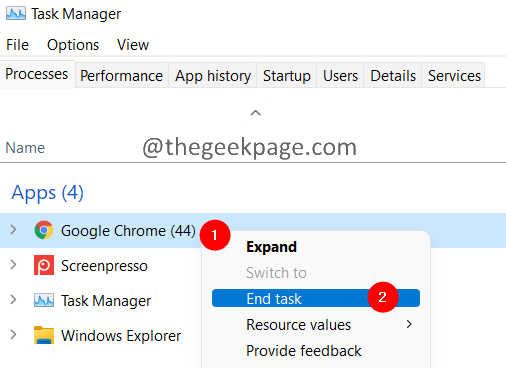Viewport: 506px width, 368px height.
Task: Select End task in the context menu
Action: tap(316, 298)
